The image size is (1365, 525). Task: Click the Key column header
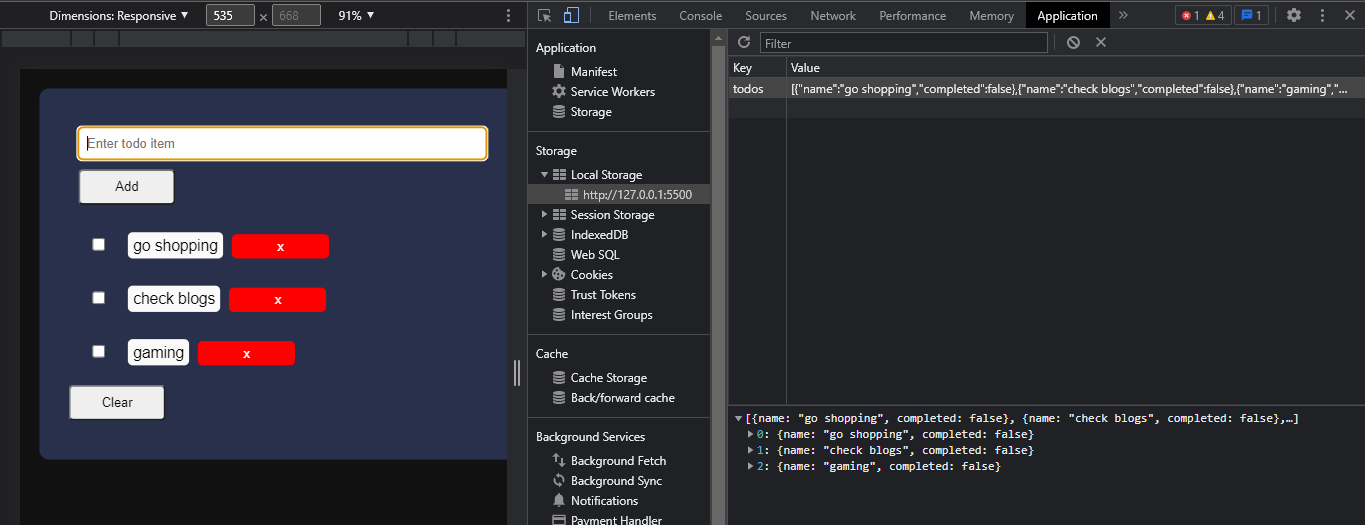point(757,68)
